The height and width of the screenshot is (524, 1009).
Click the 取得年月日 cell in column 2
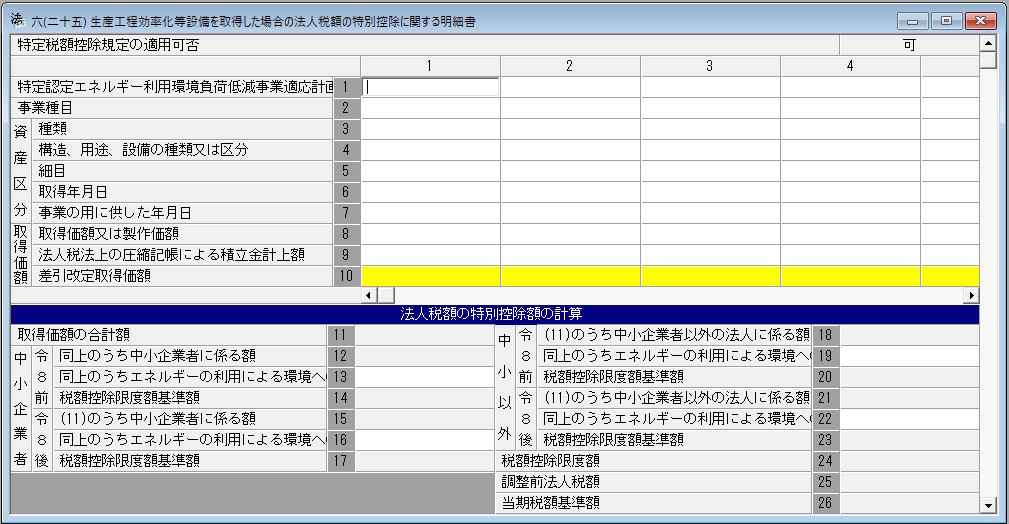571,192
